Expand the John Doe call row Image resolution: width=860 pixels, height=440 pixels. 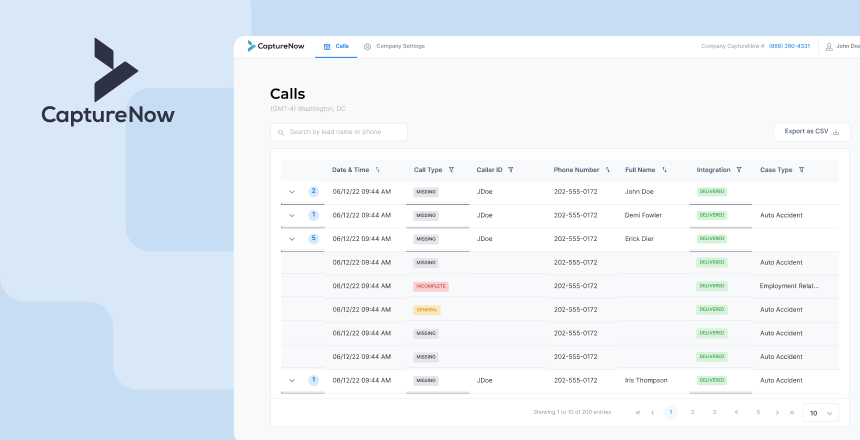(x=292, y=191)
